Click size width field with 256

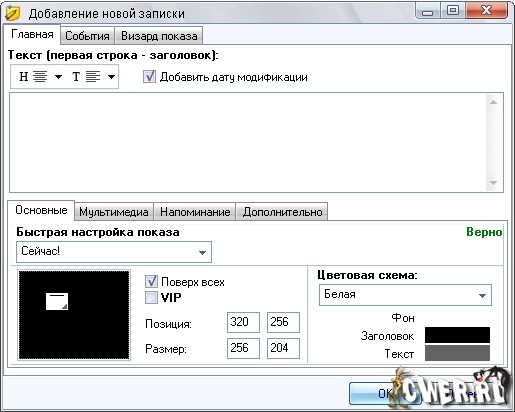click(x=243, y=348)
